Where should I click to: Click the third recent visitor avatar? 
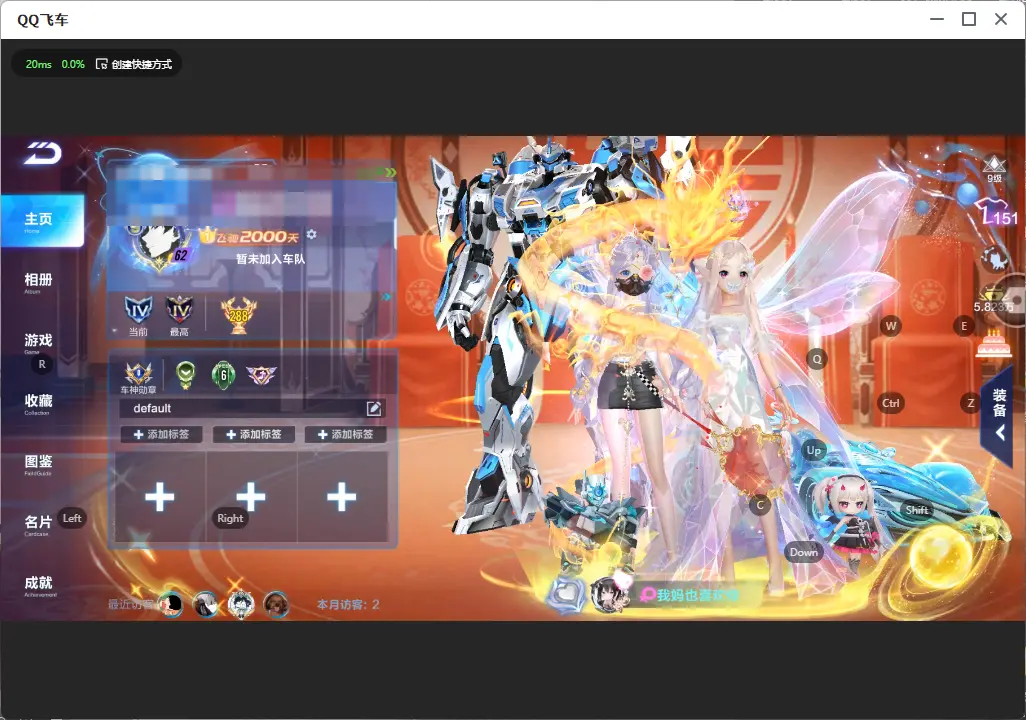click(241, 604)
